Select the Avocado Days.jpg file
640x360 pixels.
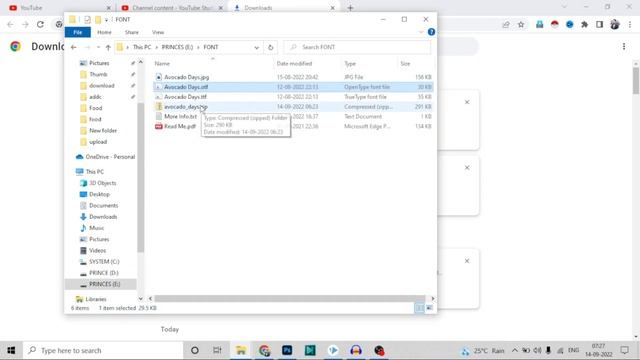coord(187,77)
